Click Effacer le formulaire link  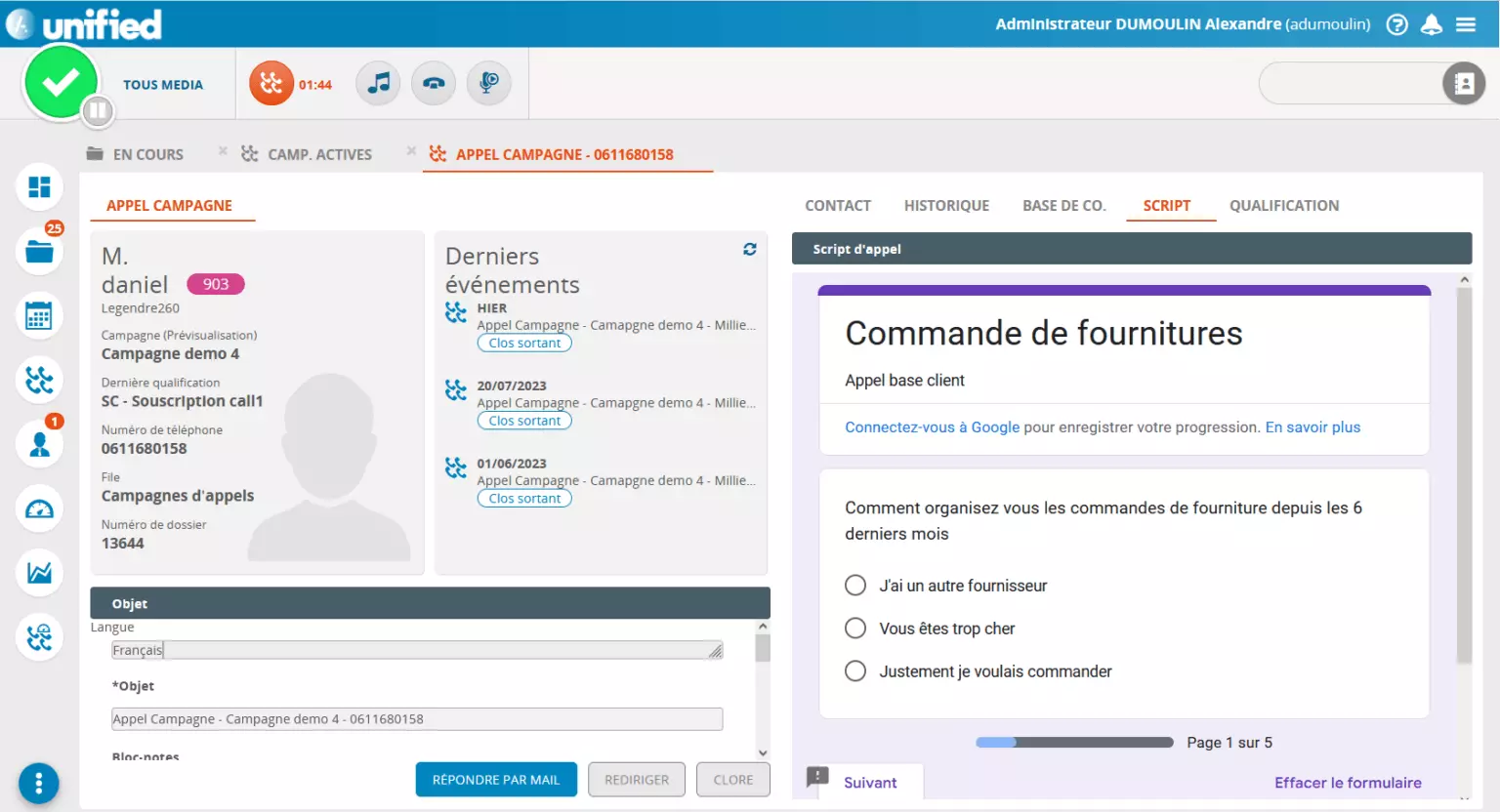(1348, 783)
